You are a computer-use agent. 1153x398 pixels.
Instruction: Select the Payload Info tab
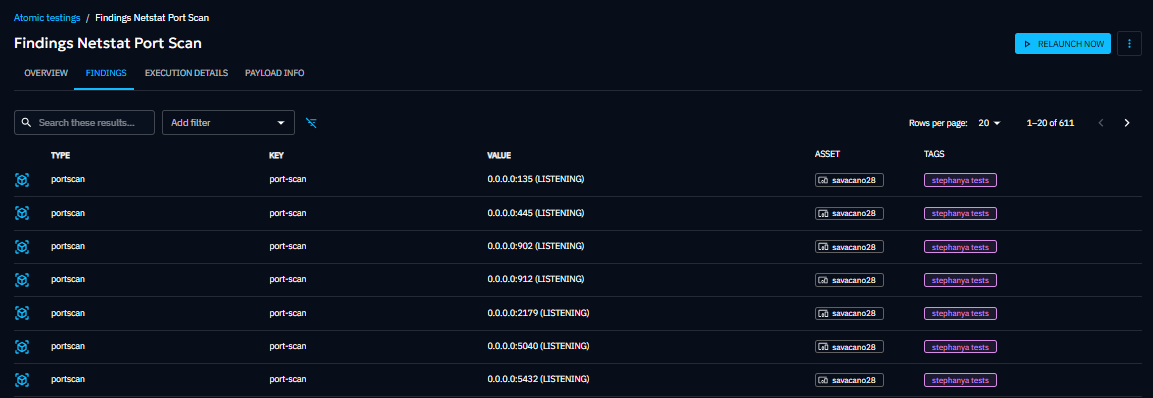tap(275, 73)
